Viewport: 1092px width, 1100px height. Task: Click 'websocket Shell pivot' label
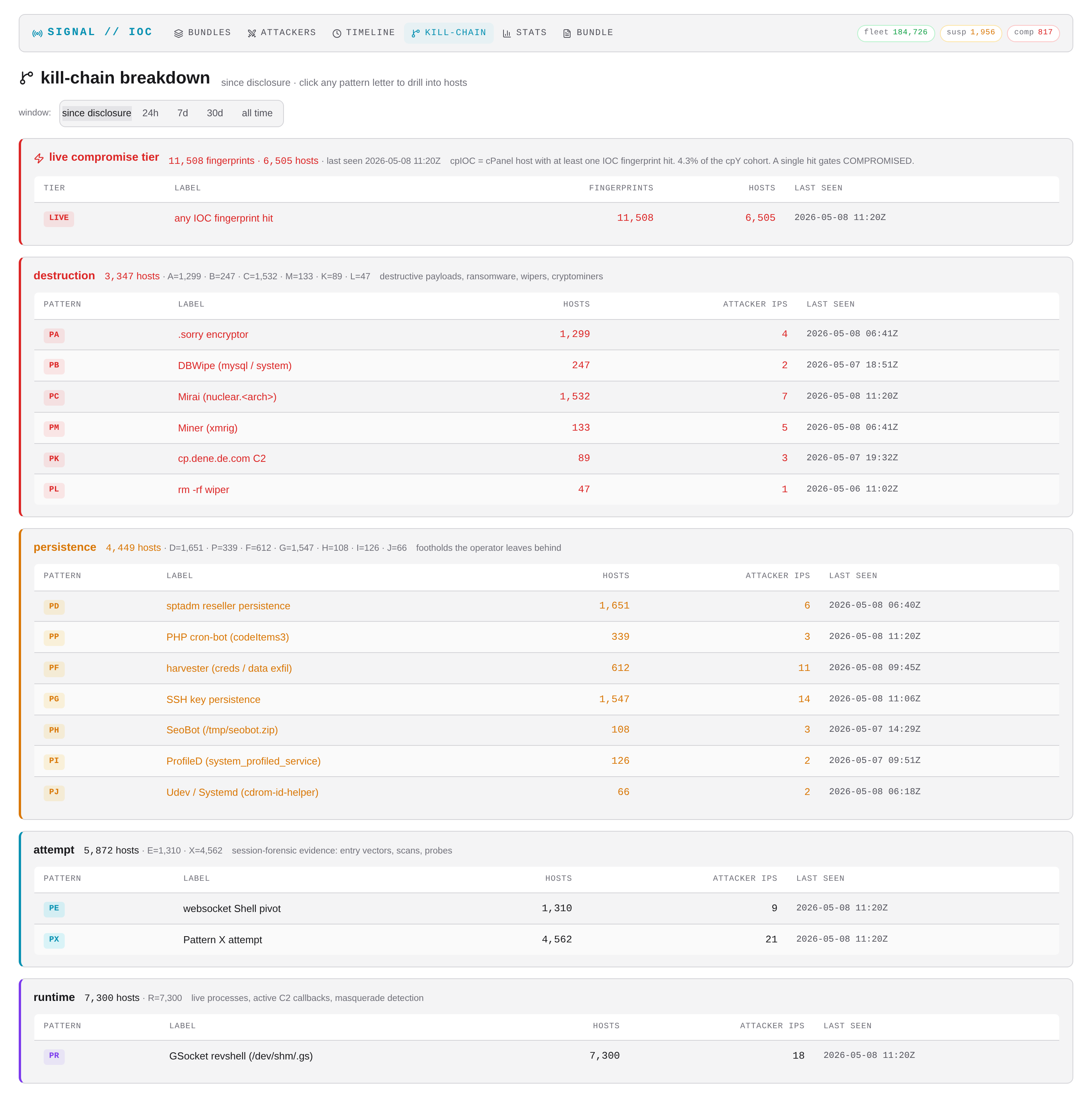tap(232, 909)
